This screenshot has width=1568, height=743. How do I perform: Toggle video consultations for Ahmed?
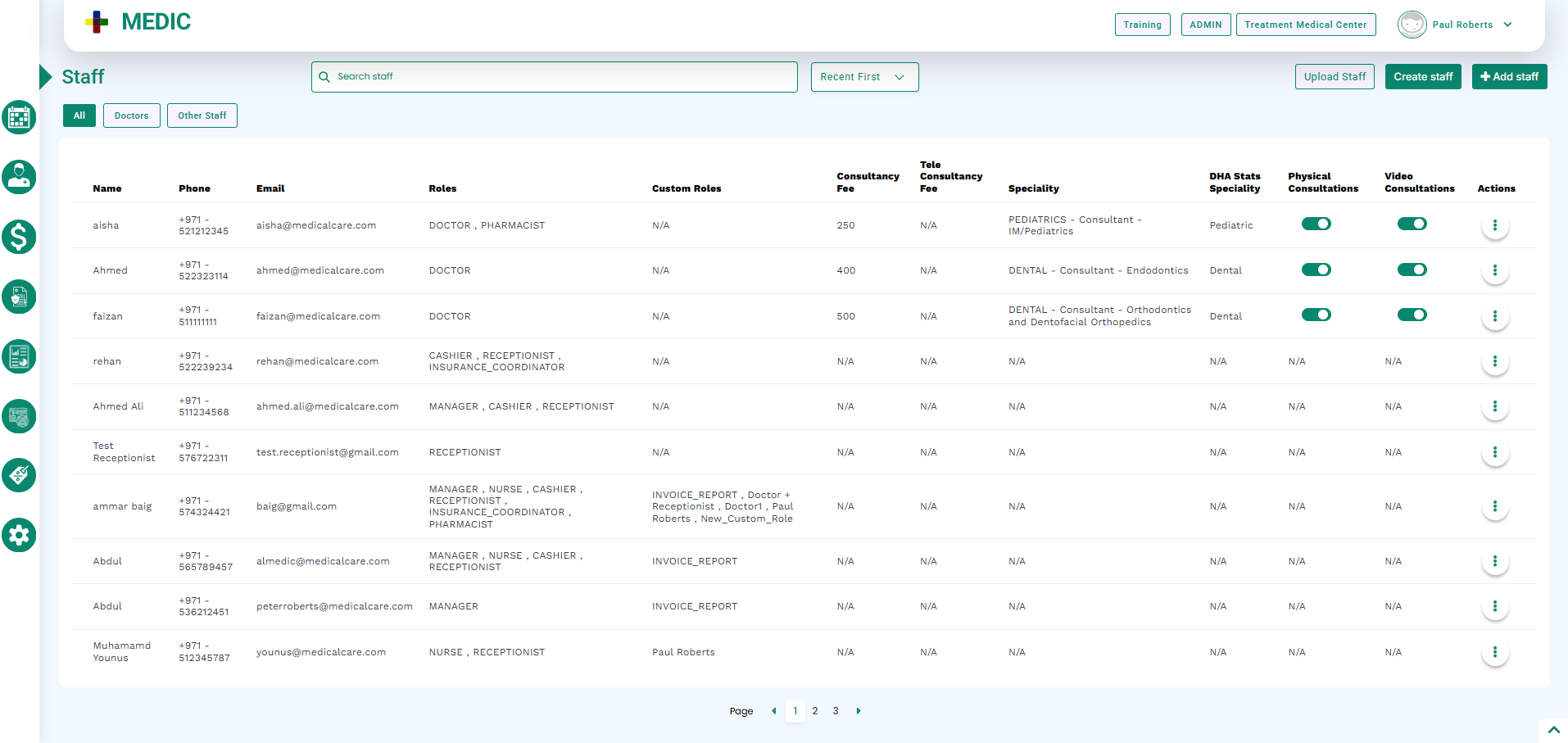pos(1412,270)
